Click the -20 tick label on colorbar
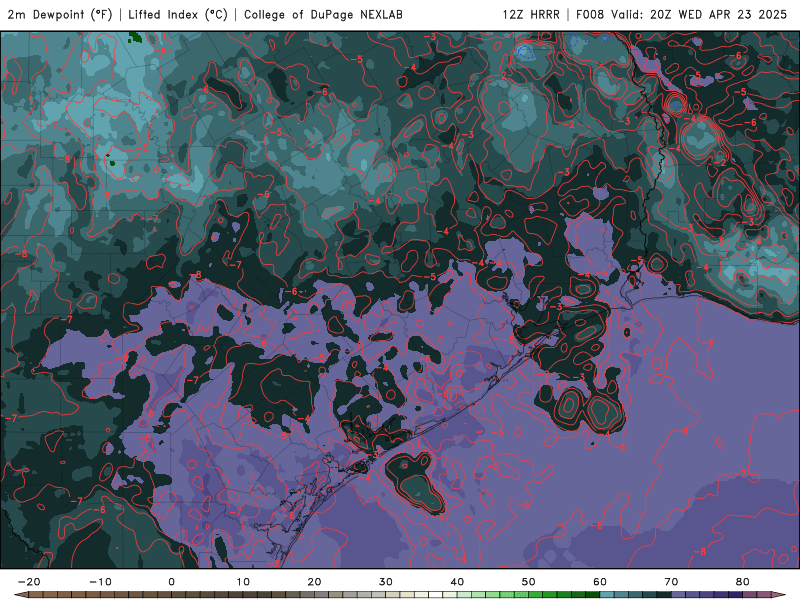Screen dimensions: 800x600 (x=29, y=582)
